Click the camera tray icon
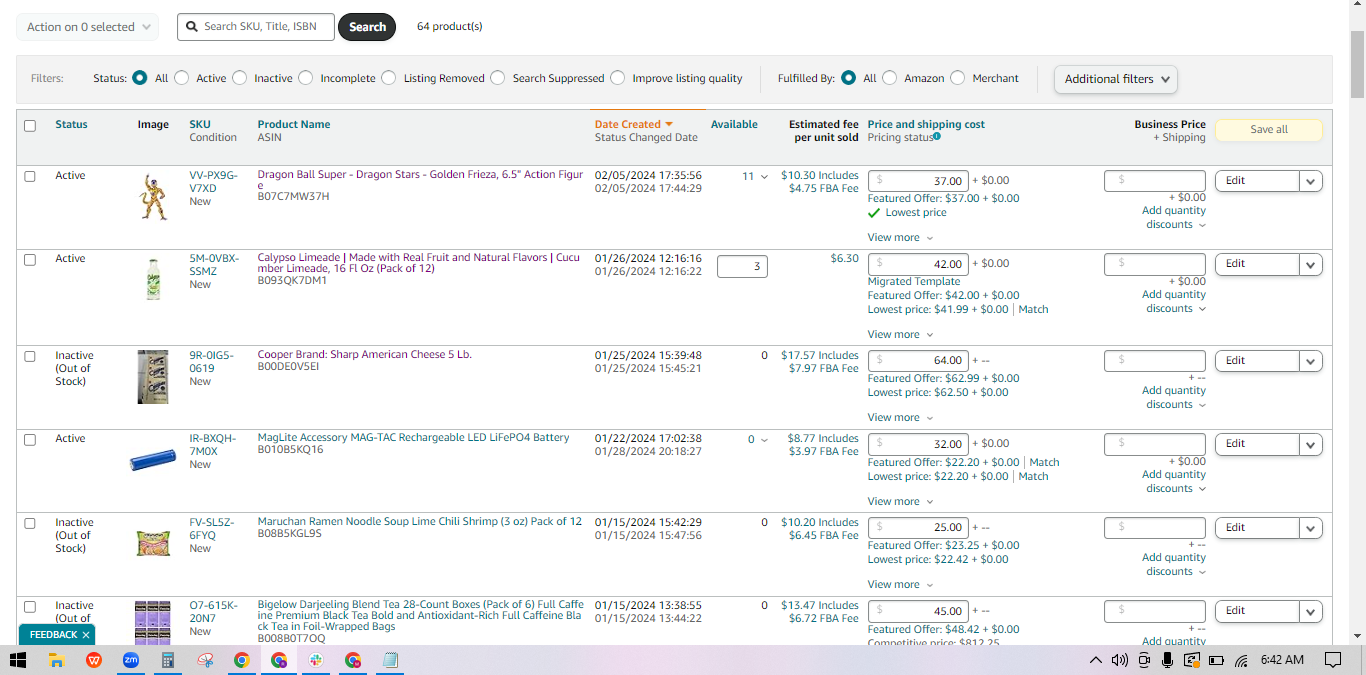Image resolution: width=1366 pixels, height=675 pixels. 1144,660
